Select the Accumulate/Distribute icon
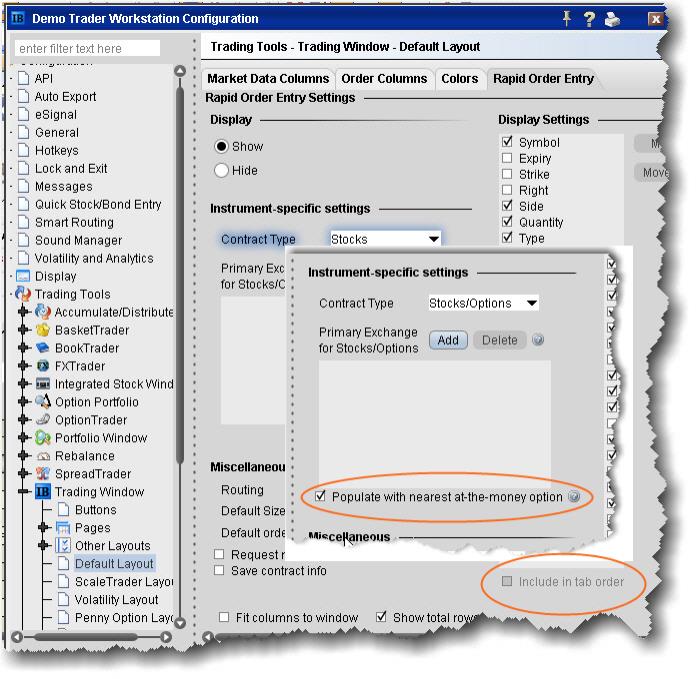 (x=43, y=312)
